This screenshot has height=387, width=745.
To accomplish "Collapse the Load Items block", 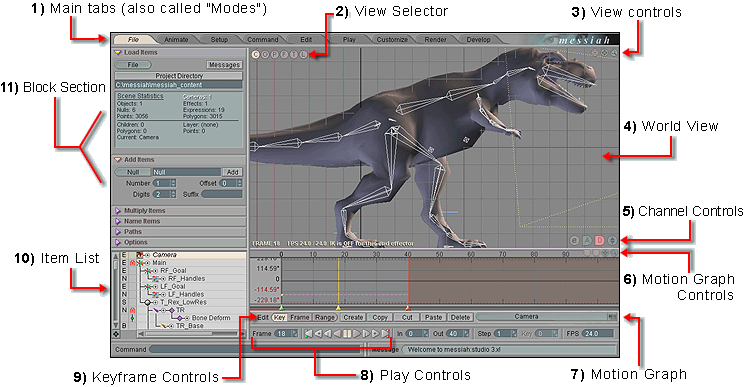I will tap(118, 52).
